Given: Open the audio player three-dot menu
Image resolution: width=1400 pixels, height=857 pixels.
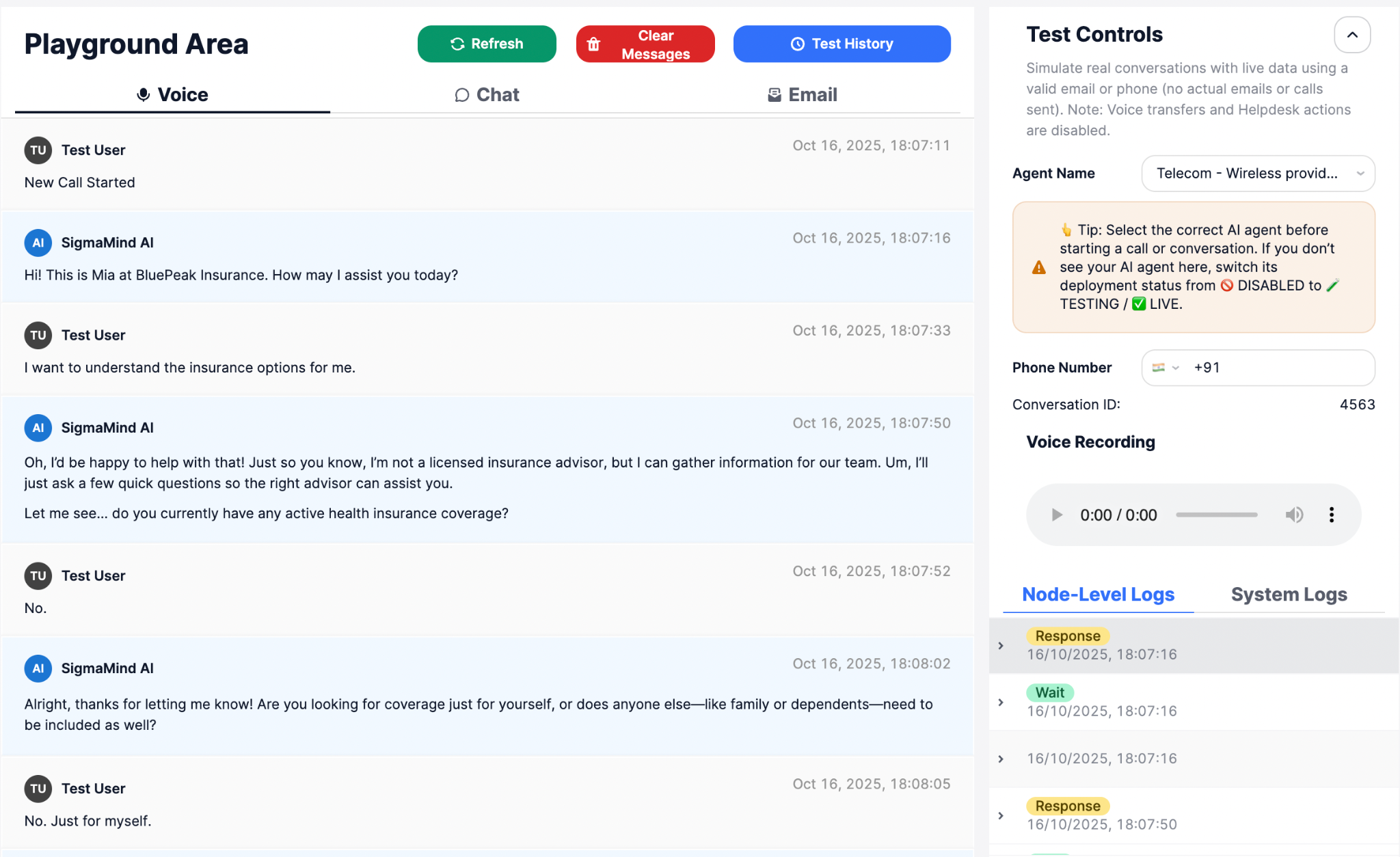Looking at the screenshot, I should click(x=1331, y=515).
